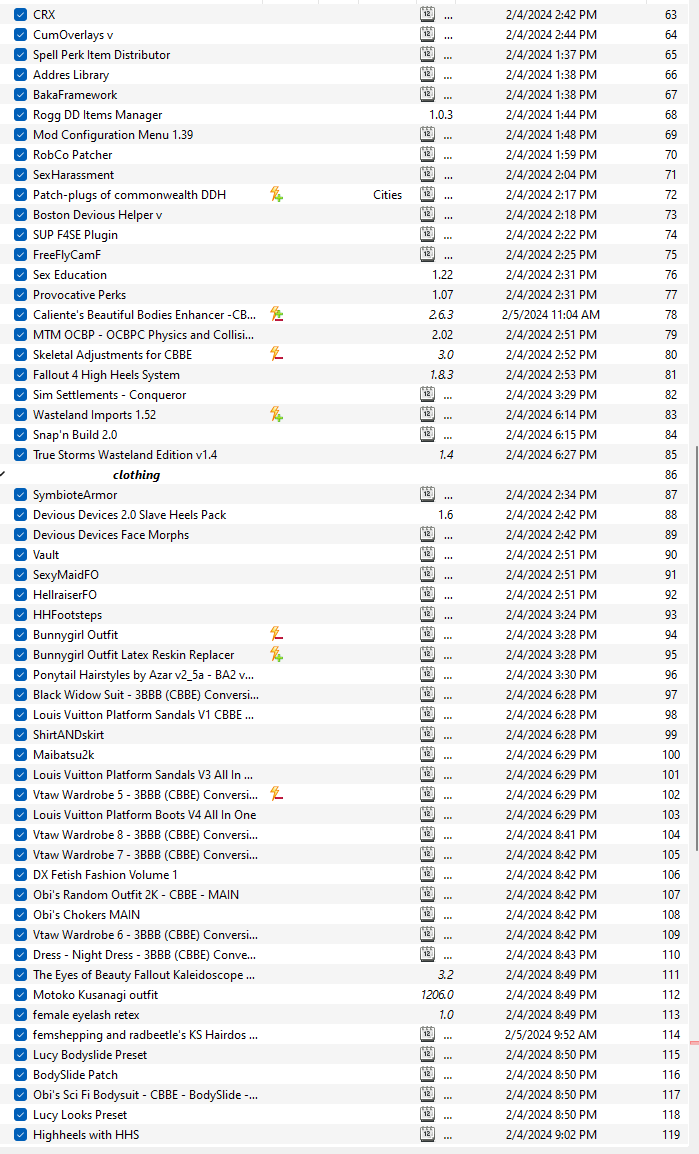Click install date 2/5/2024 9:52 AM
This screenshot has height=1154, width=699.
[x=550, y=1034]
